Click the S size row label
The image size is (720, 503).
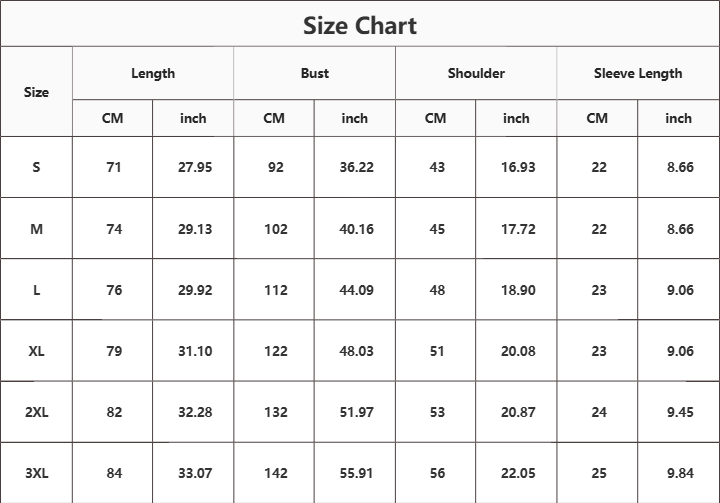point(36,167)
